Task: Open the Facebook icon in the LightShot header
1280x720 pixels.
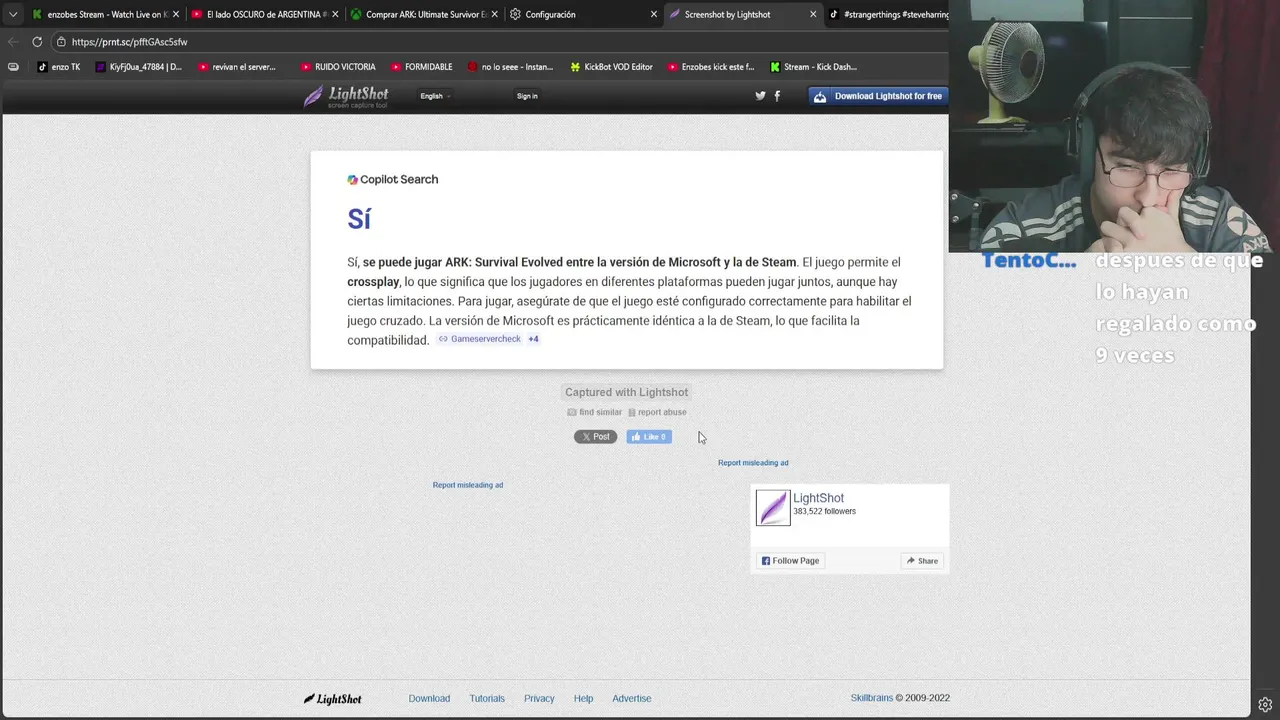Action: pyautogui.click(x=777, y=96)
